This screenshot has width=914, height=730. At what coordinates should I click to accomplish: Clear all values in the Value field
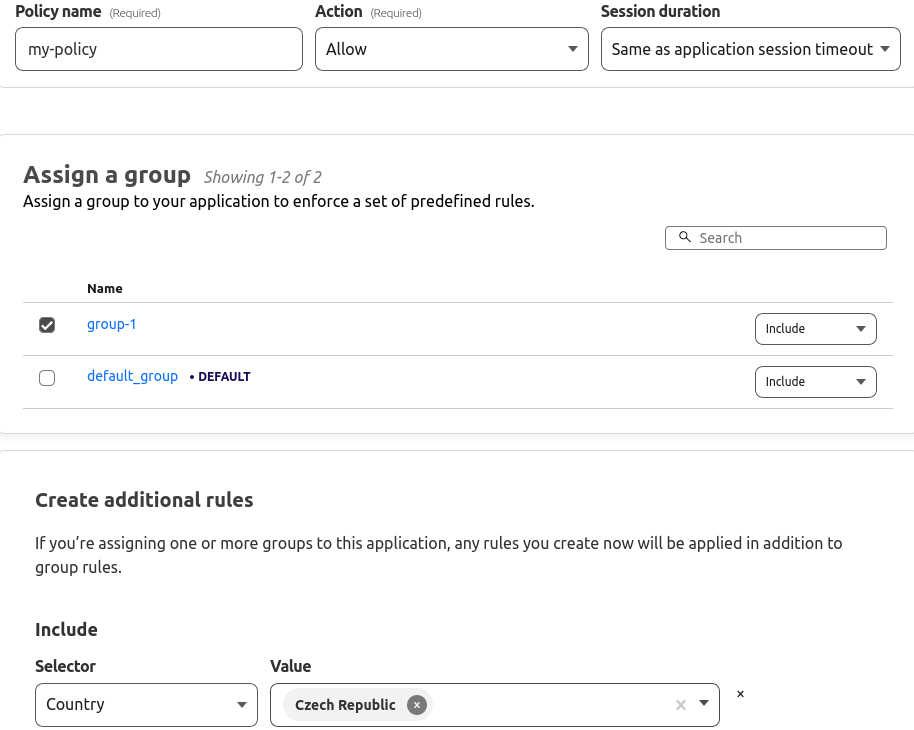click(x=681, y=705)
